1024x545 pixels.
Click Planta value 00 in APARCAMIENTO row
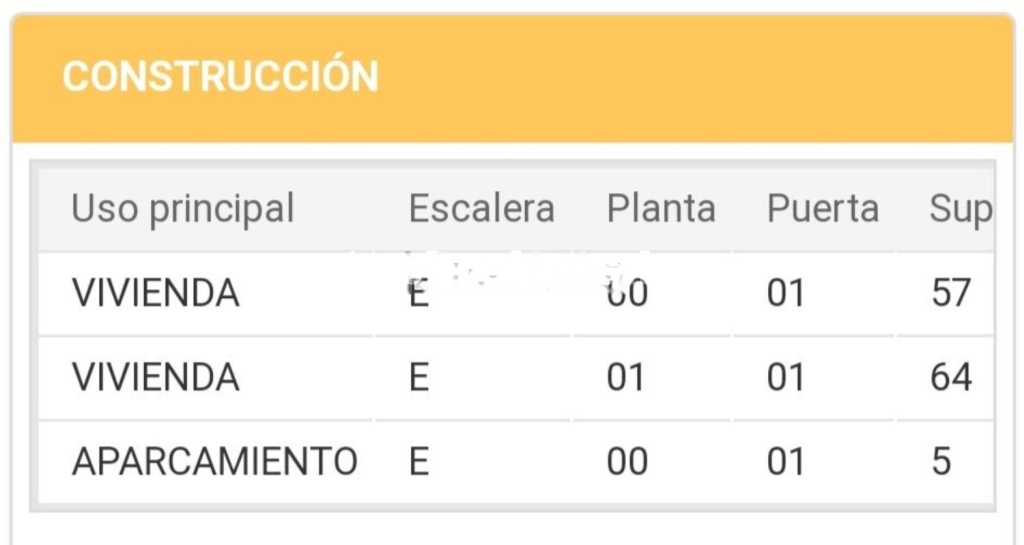pos(627,461)
